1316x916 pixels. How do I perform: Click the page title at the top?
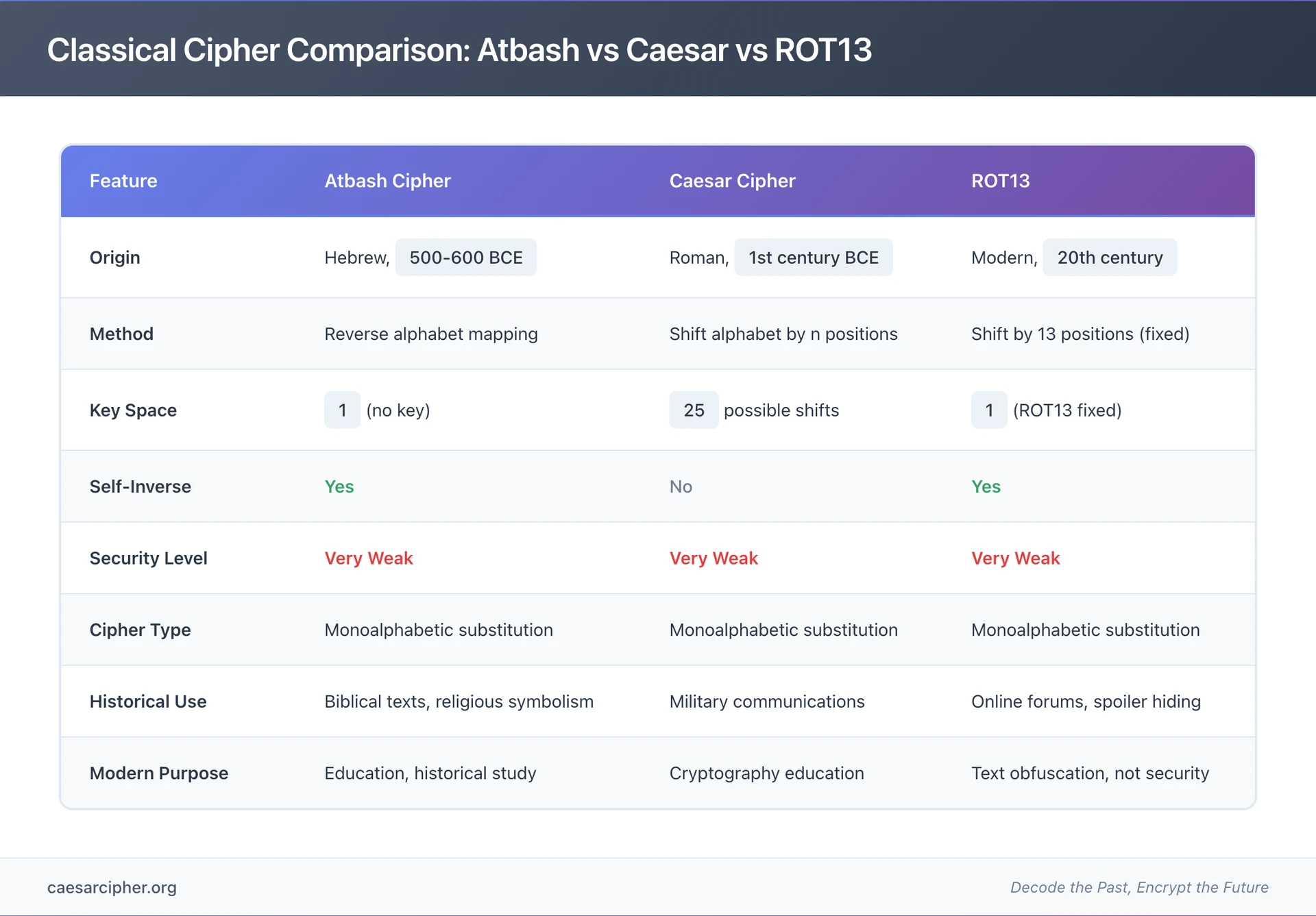(x=460, y=49)
